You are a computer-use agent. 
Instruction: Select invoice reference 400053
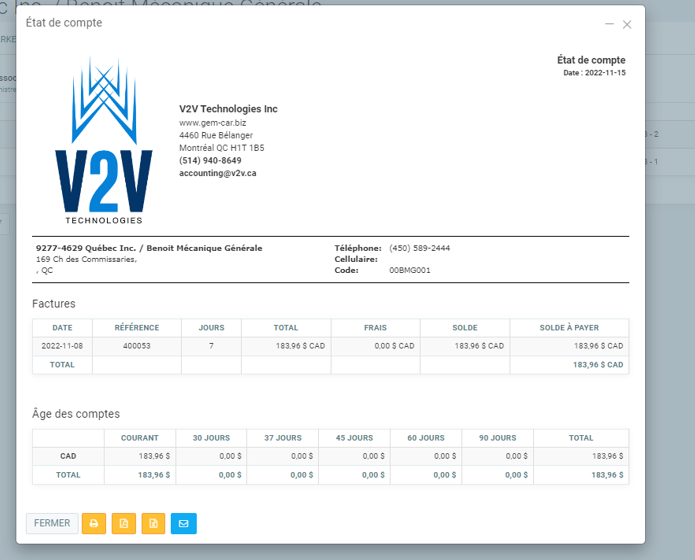click(137, 346)
